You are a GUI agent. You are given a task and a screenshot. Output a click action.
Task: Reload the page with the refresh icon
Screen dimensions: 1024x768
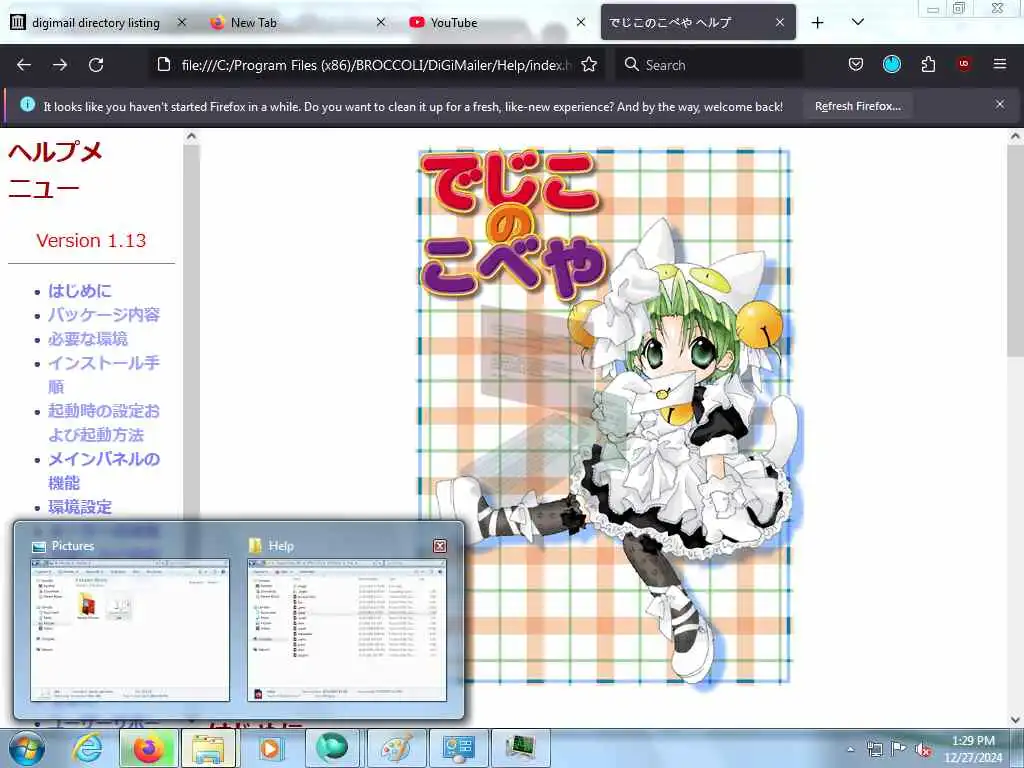[x=96, y=65]
